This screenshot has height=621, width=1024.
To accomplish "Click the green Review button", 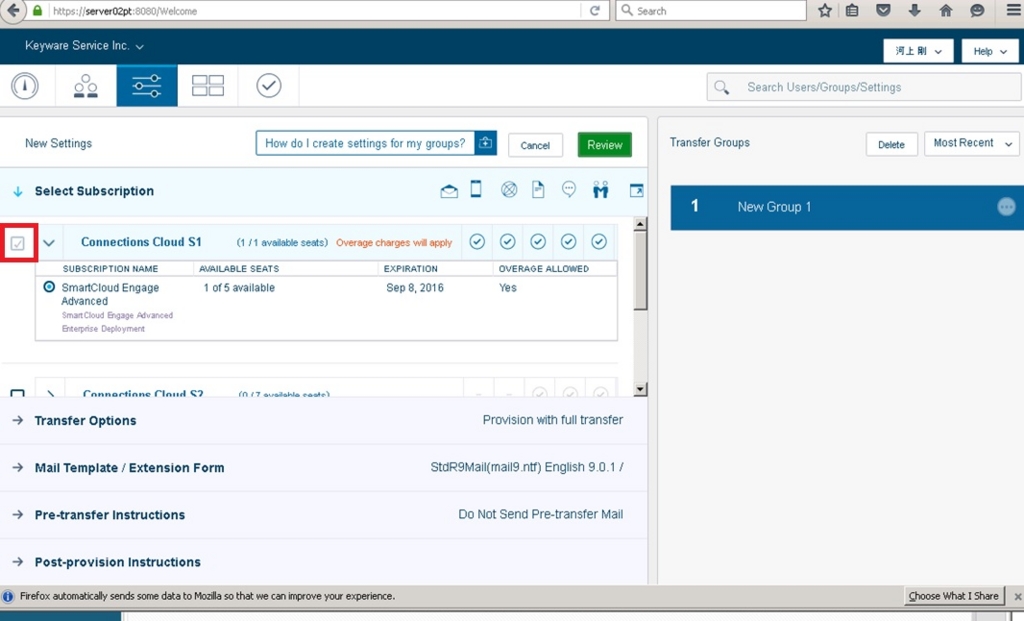I will [604, 145].
